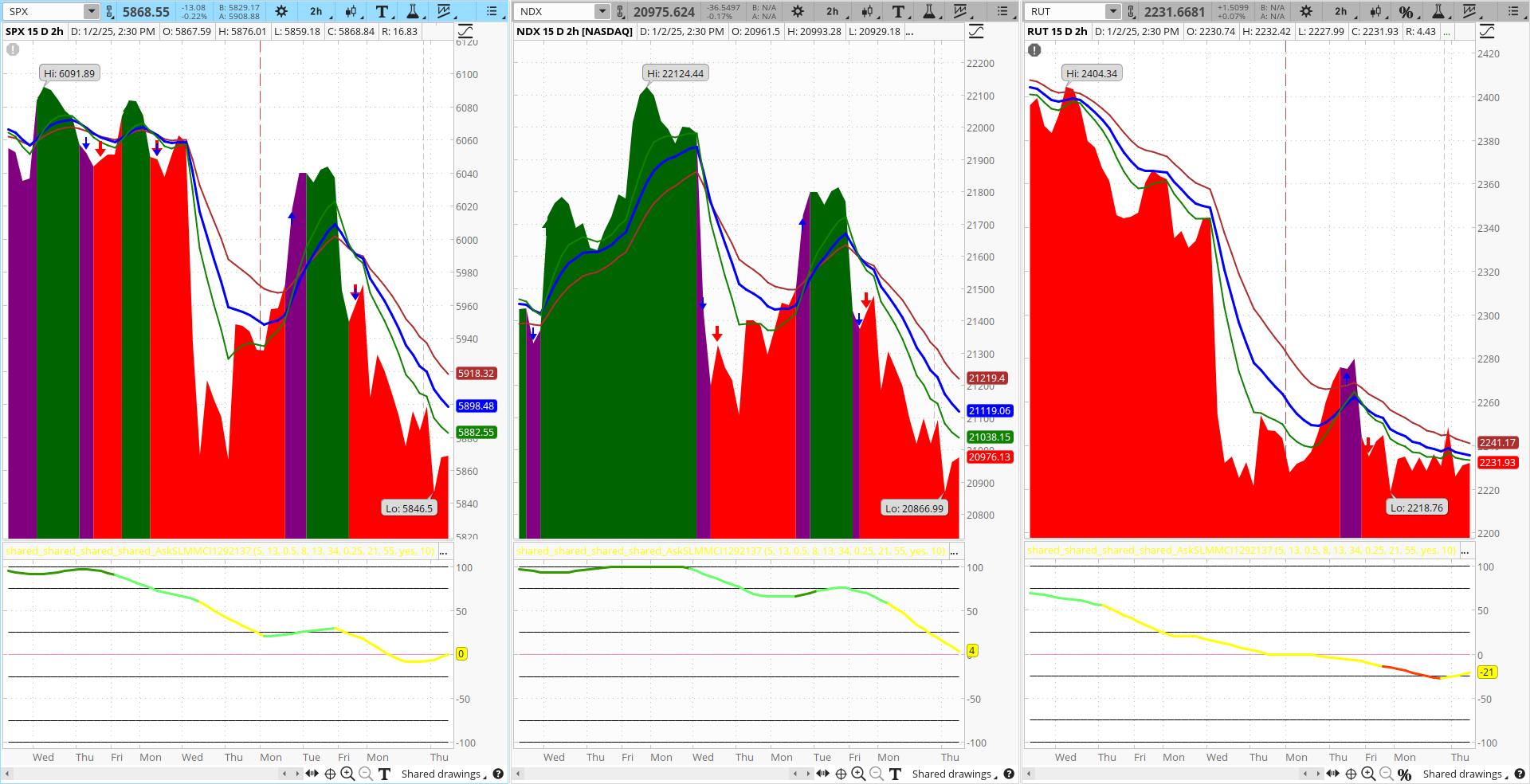Open the studies flask icon on NDX toolbar
Screen dimensions: 1530x784
tap(929, 12)
